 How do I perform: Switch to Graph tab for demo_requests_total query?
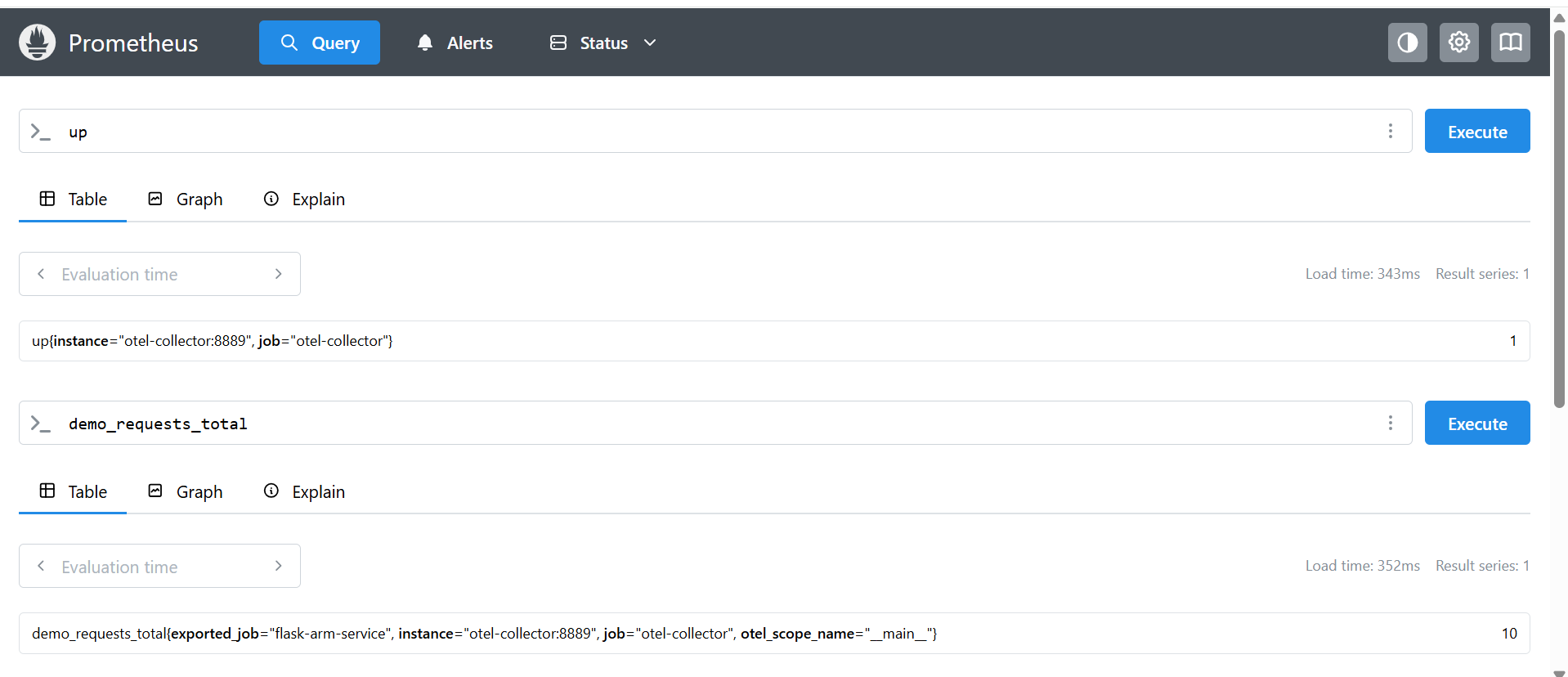[x=185, y=491]
